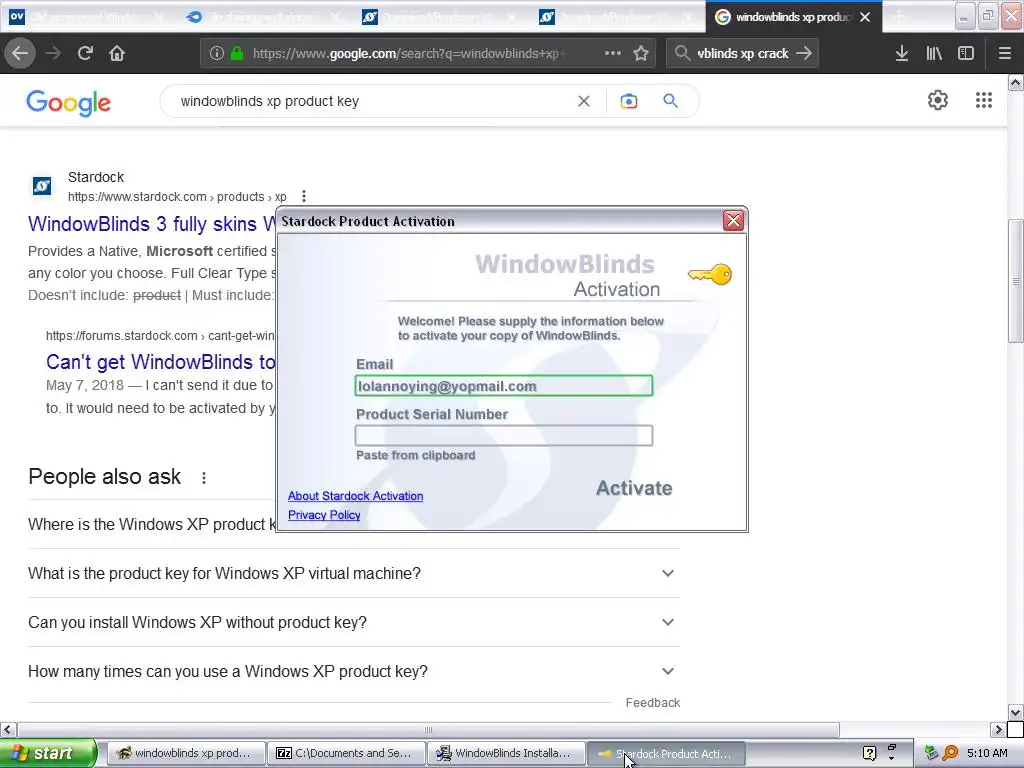Screen dimensions: 1024x768
Task: Clear the Google search box with X
Action: 584,101
